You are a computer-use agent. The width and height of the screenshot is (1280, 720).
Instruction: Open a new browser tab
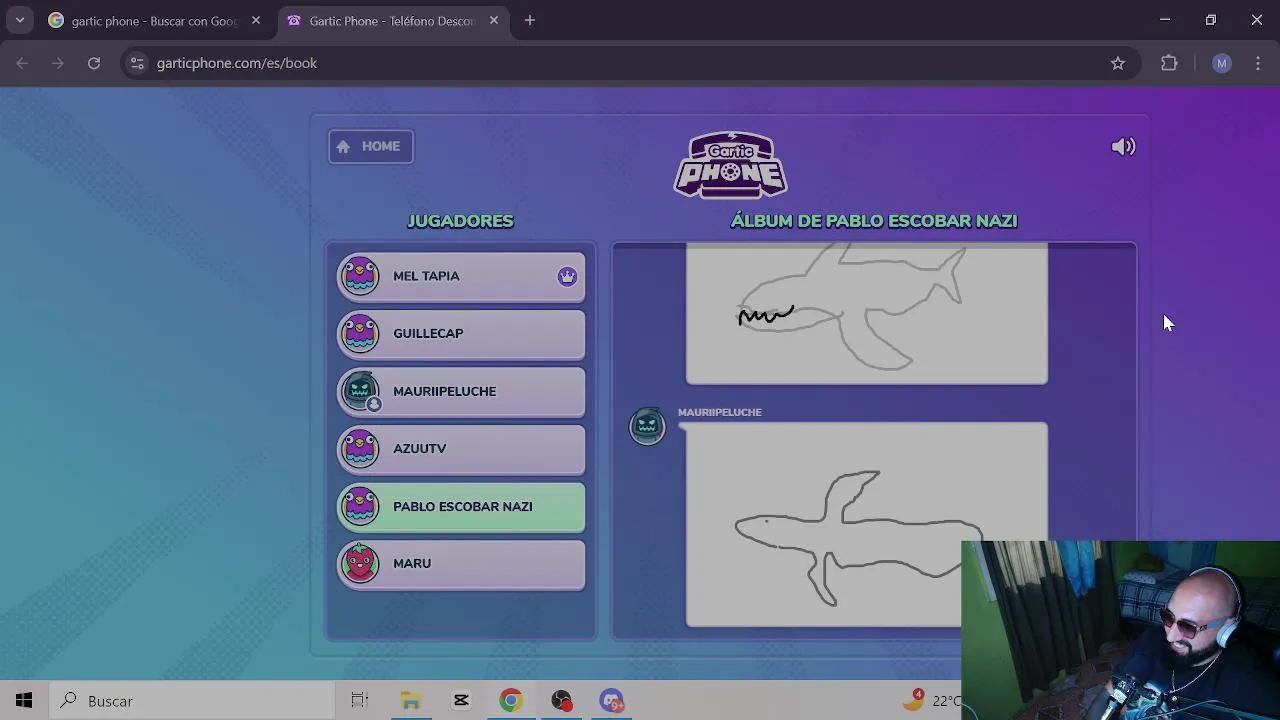point(530,20)
